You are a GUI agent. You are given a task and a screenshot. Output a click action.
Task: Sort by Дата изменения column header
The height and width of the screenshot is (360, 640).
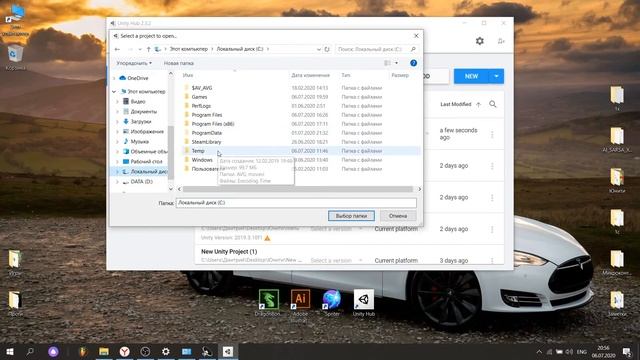(310, 75)
